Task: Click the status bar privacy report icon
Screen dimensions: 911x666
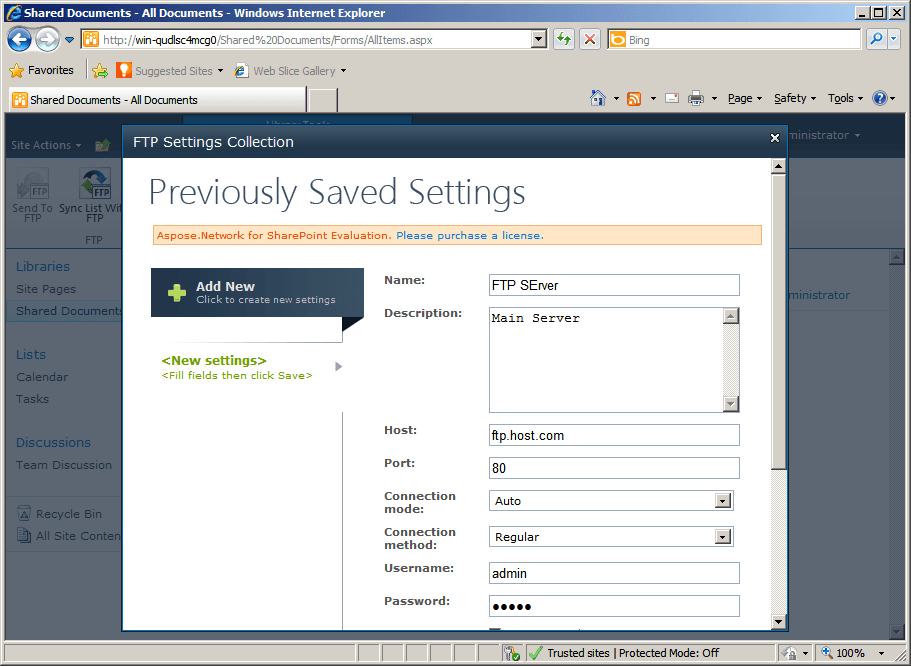Action: [511, 653]
